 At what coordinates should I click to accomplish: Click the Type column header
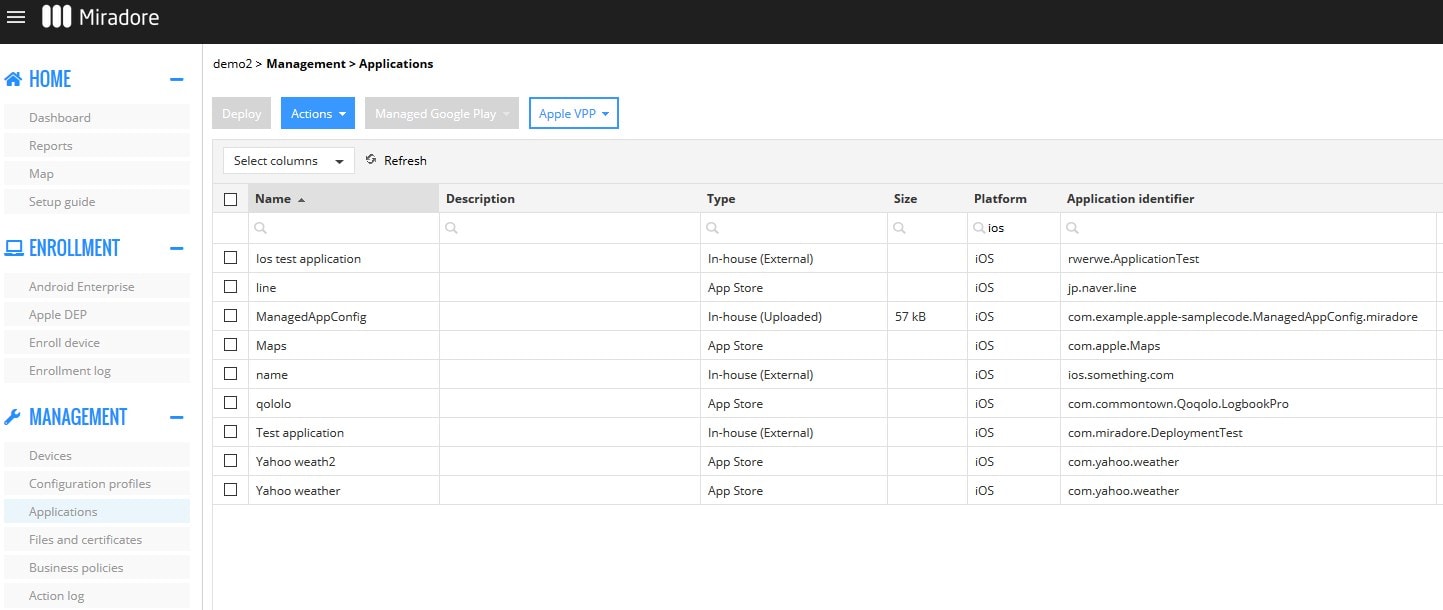coord(793,198)
